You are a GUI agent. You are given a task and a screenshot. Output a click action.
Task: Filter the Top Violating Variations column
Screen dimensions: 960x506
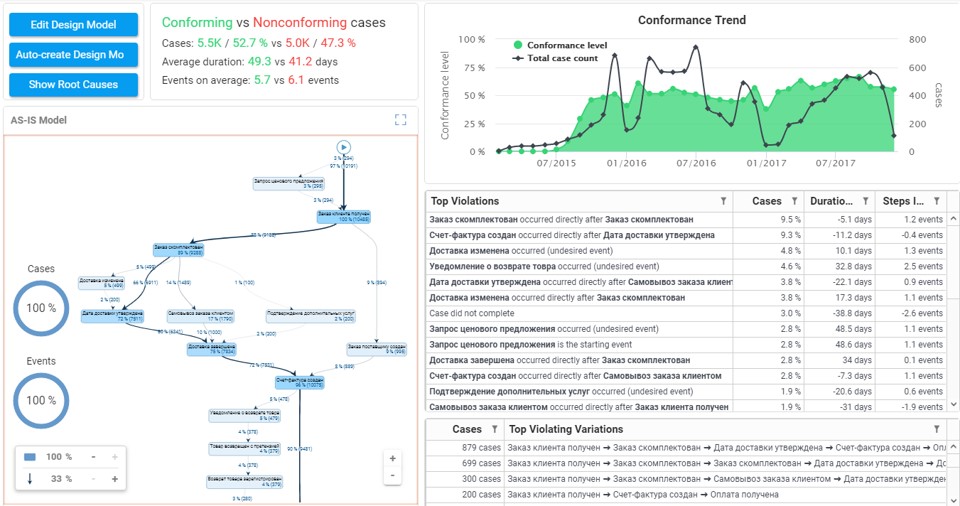tap(936, 429)
